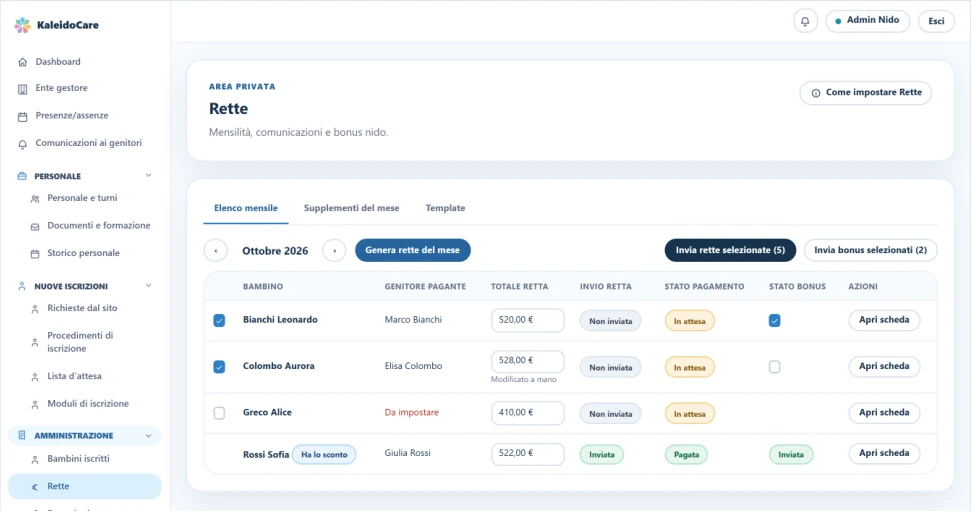The width and height of the screenshot is (971, 512).
Task: Collapse the Personale section chevron
Action: coord(149,176)
